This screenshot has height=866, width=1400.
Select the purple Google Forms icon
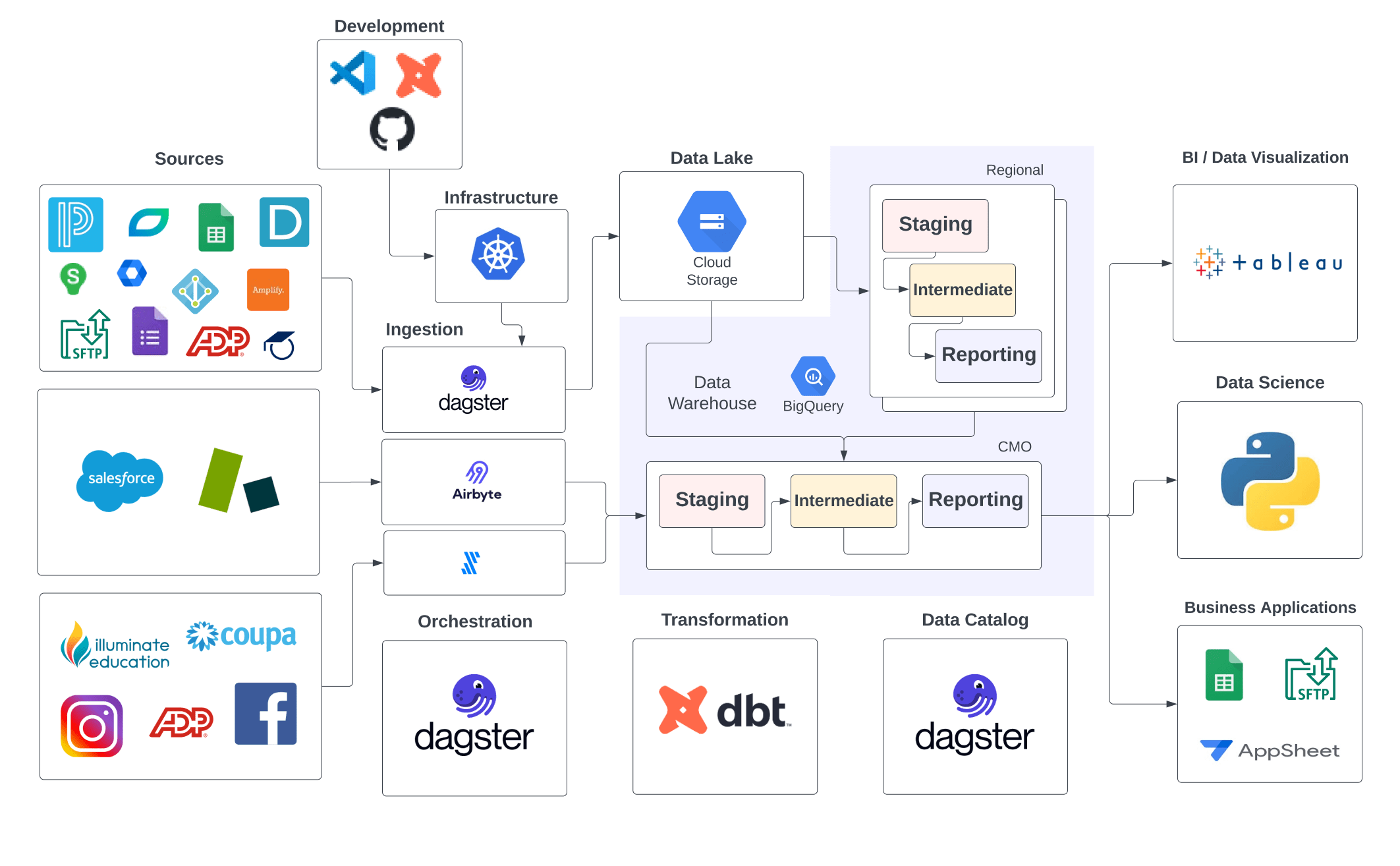[x=150, y=331]
